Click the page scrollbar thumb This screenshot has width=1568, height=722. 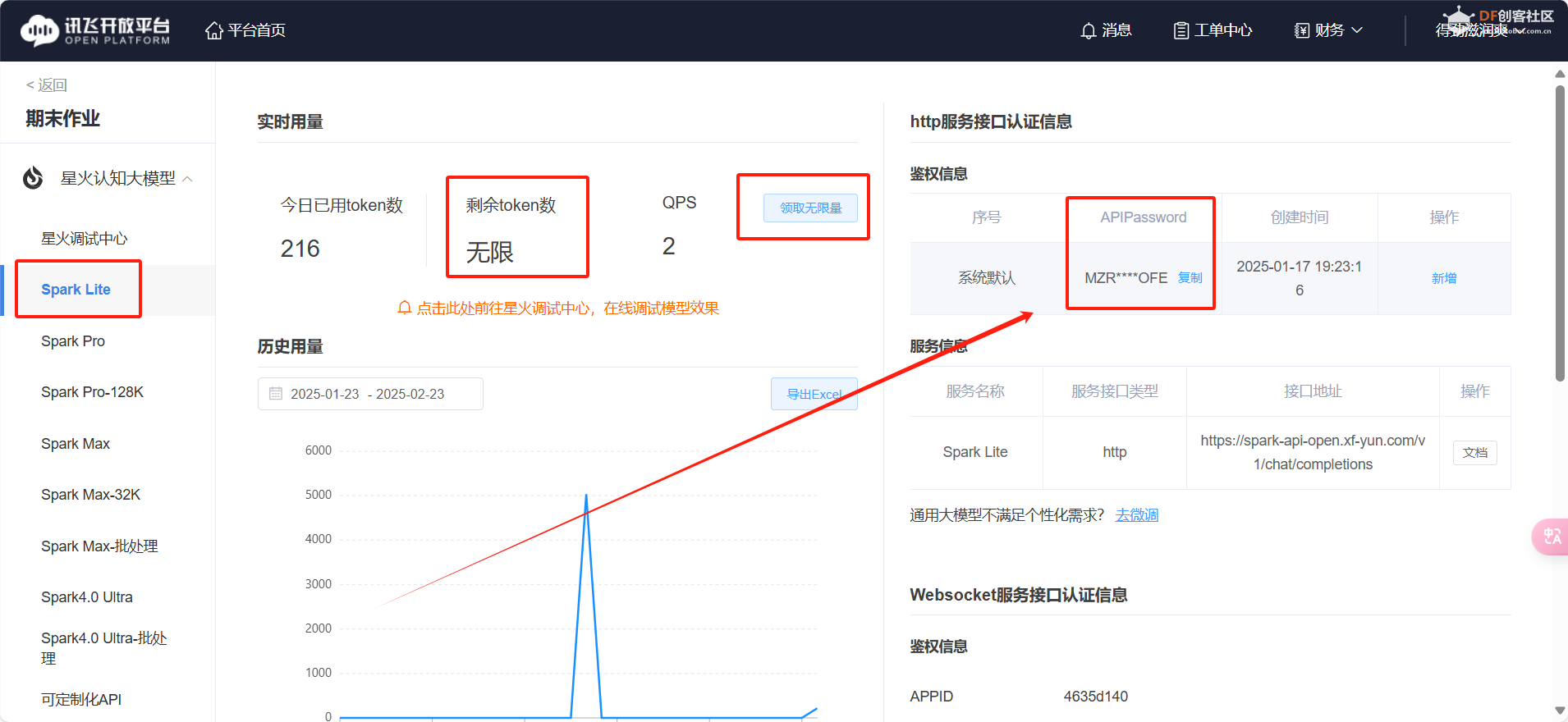click(x=1560, y=234)
